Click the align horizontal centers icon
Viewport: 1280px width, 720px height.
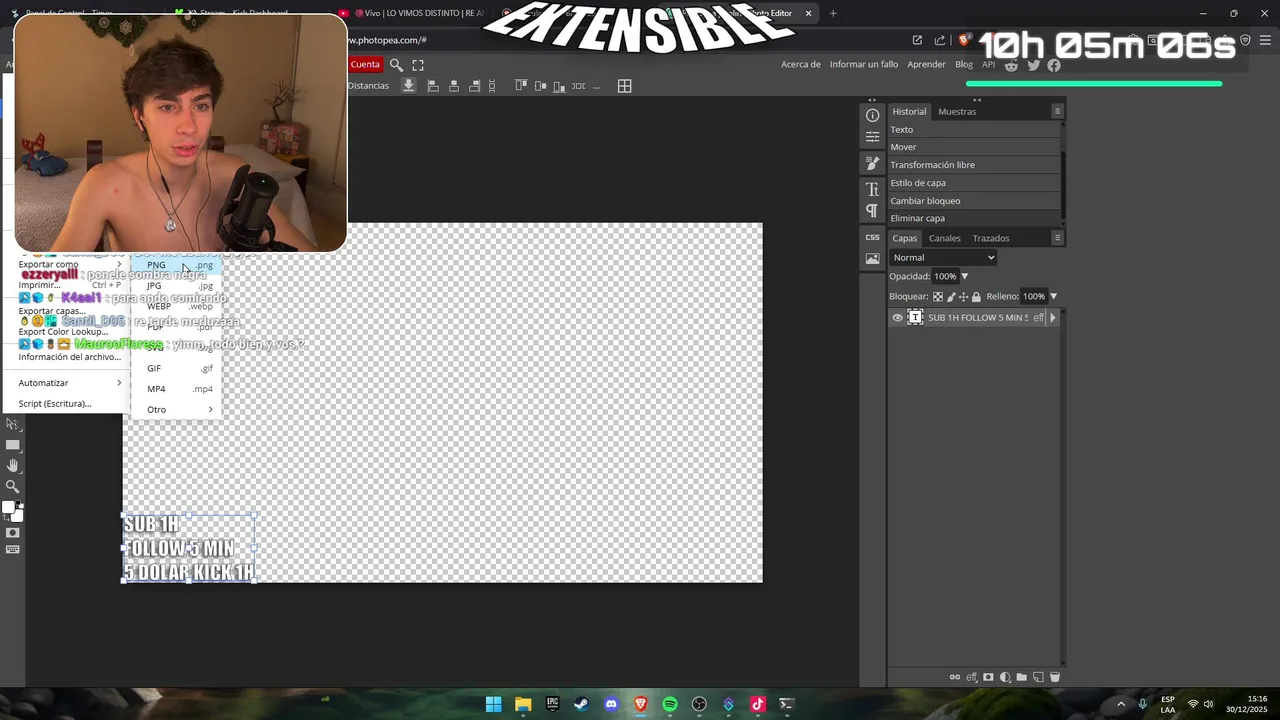[x=454, y=86]
